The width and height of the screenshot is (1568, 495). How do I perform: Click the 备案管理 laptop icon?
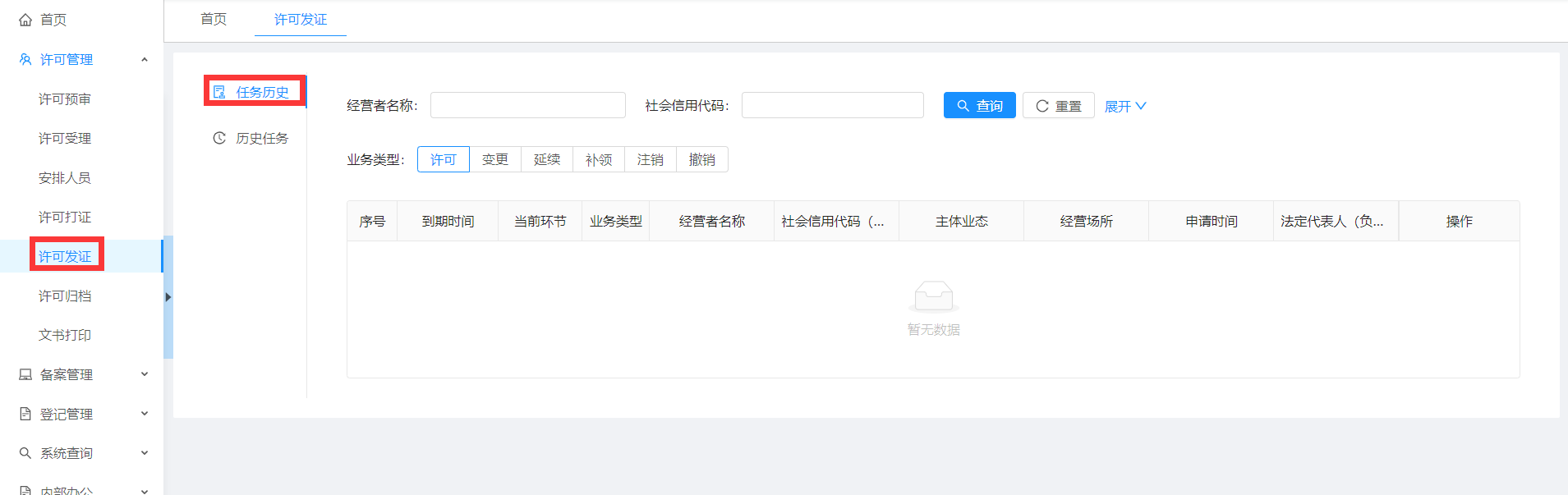[x=25, y=374]
